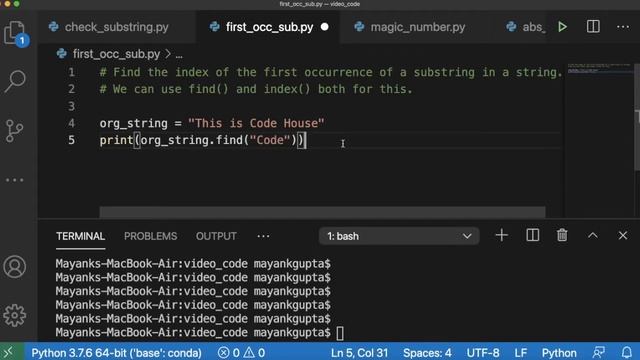
Task: Select Python 3.7.6 conda interpreter
Action: (x=116, y=353)
